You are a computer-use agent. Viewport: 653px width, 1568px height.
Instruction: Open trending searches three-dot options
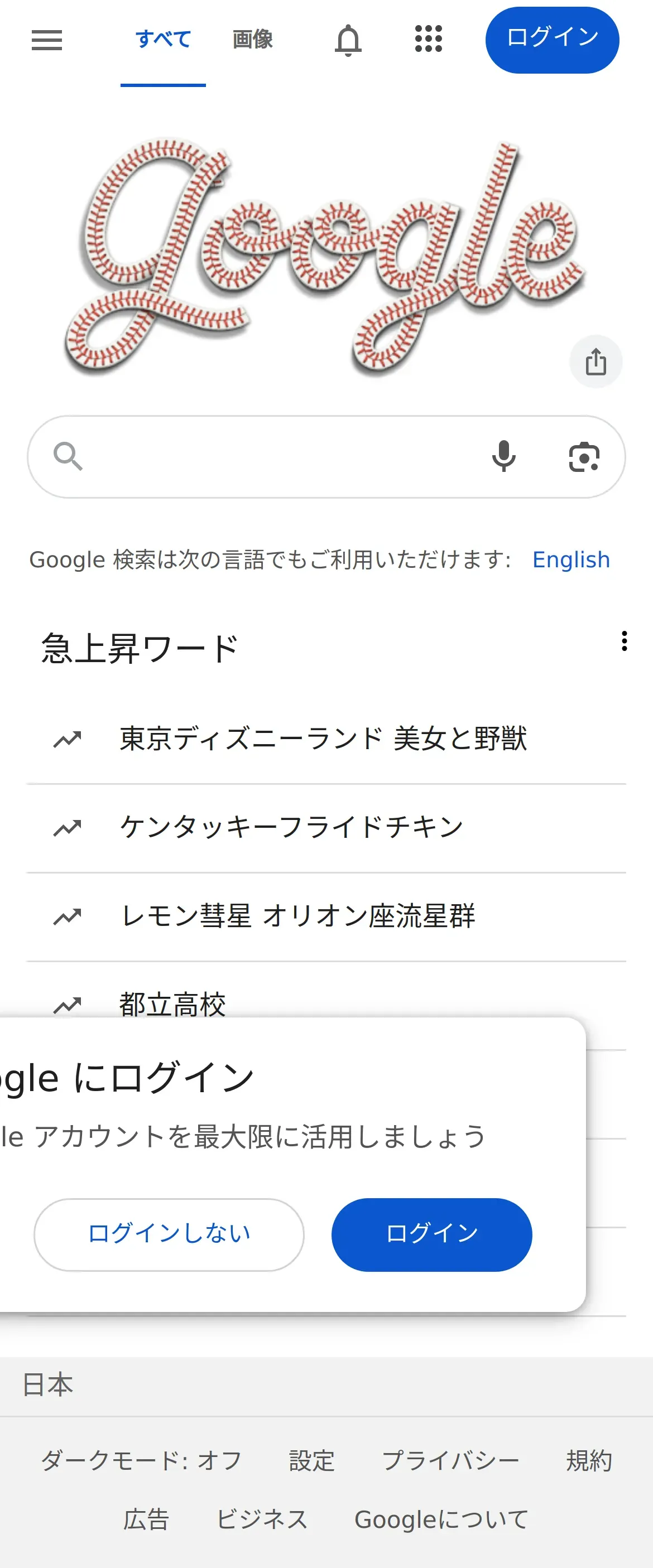[x=624, y=641]
